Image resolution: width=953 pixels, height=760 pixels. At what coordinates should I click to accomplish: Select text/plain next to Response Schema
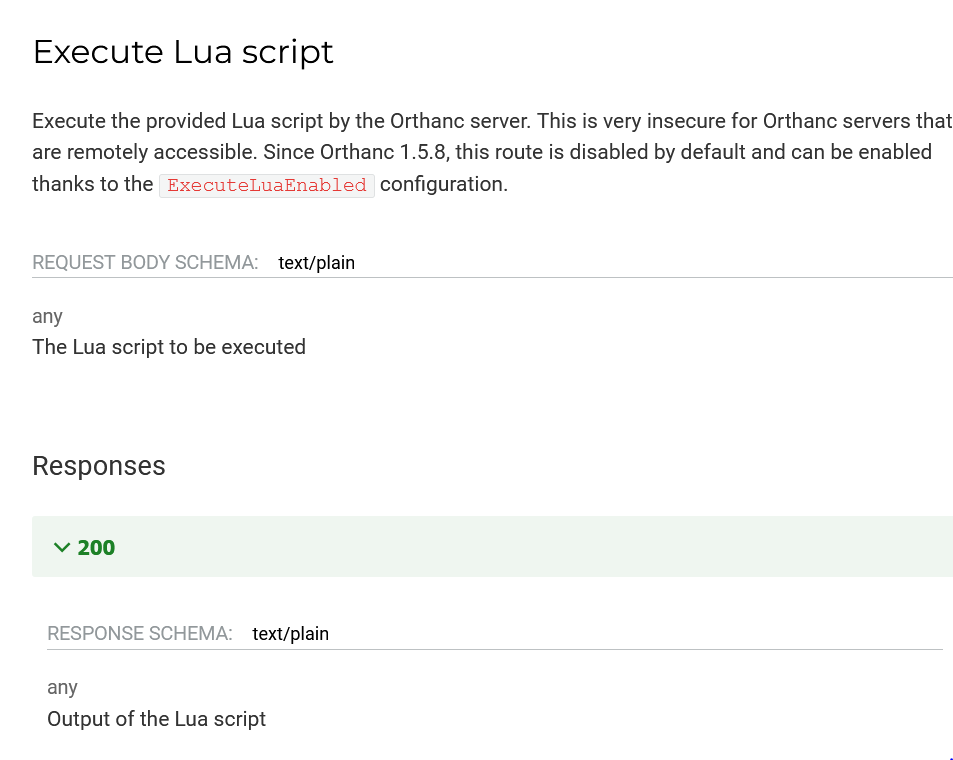point(291,634)
